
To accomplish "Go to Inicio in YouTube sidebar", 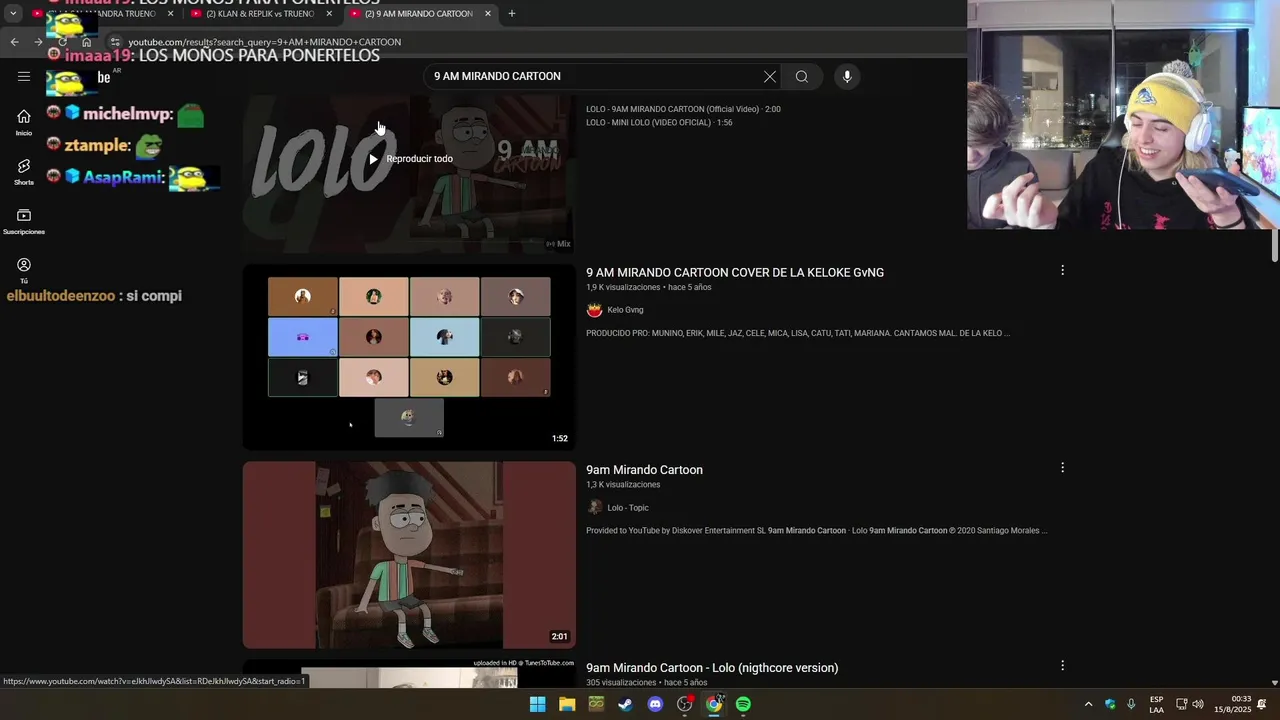I will point(24,122).
